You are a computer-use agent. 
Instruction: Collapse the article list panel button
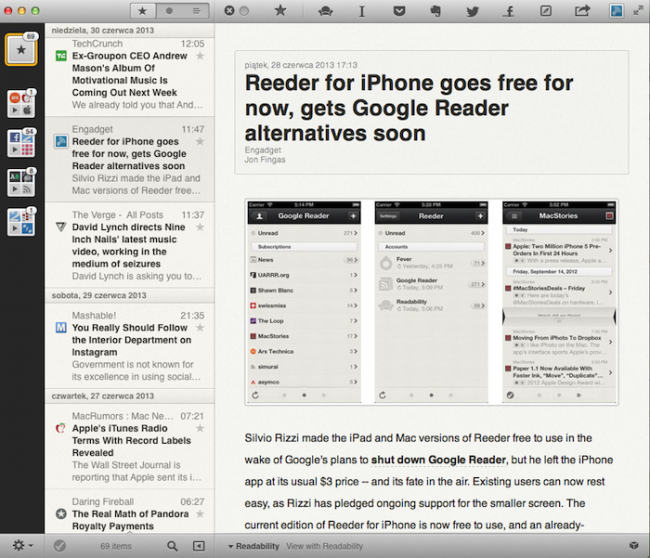[x=199, y=546]
